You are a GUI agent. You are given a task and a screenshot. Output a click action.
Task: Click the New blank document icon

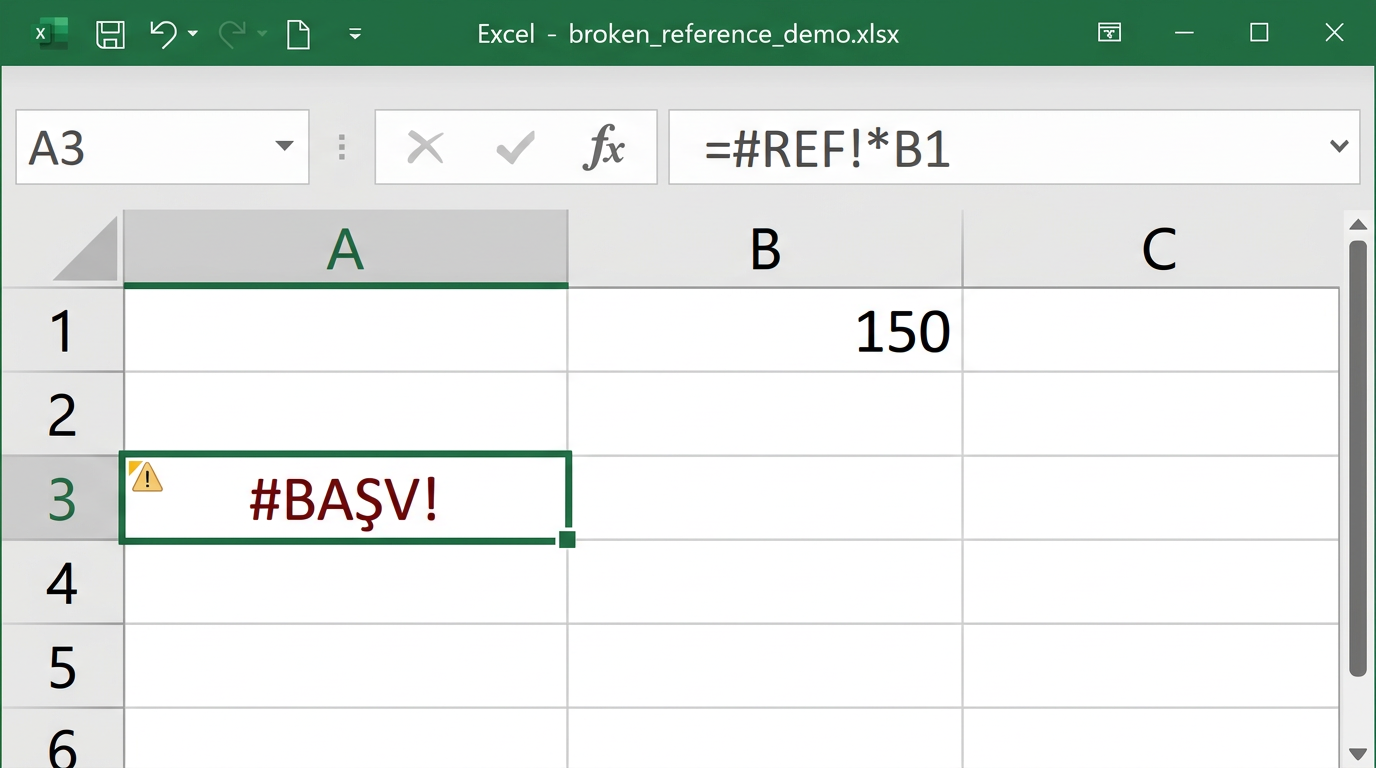298,34
